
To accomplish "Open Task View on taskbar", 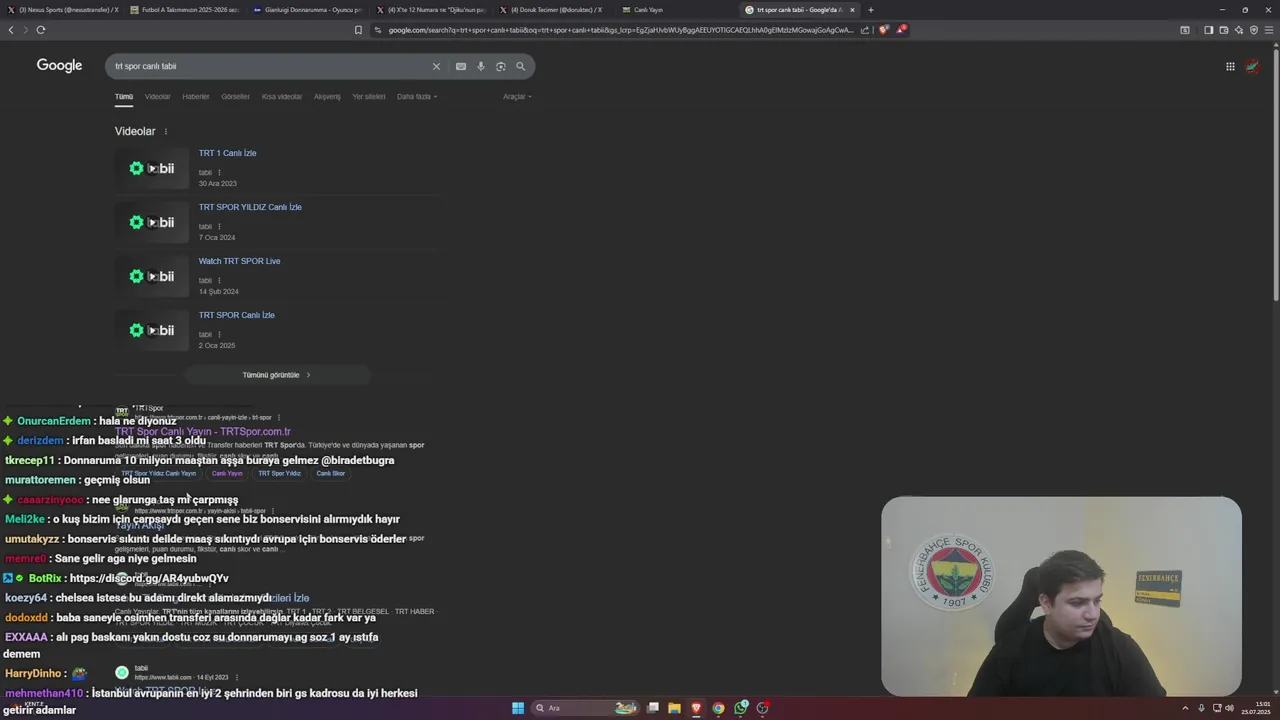I will (x=653, y=708).
